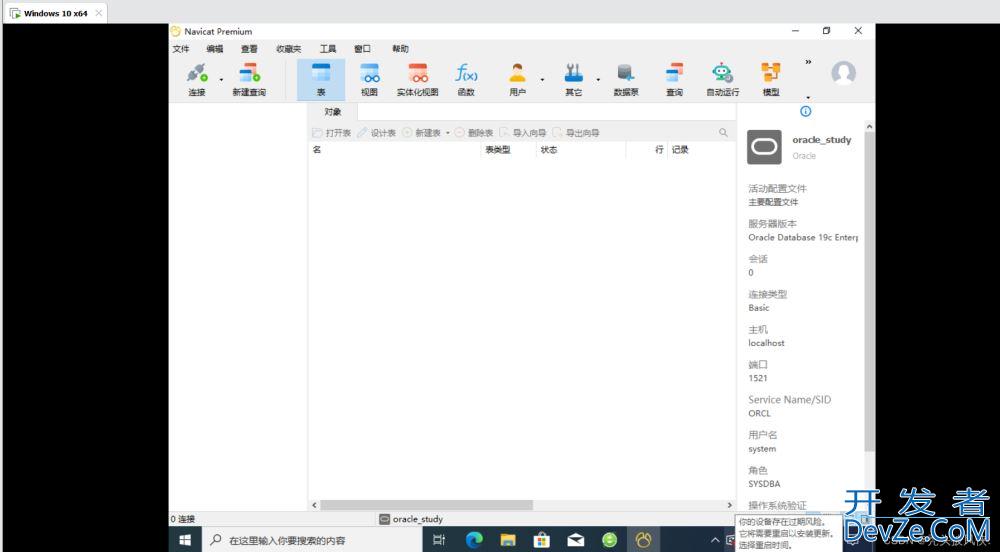Click the 记录 record column header
Image resolution: width=1000 pixels, height=552 pixels.
[680, 150]
